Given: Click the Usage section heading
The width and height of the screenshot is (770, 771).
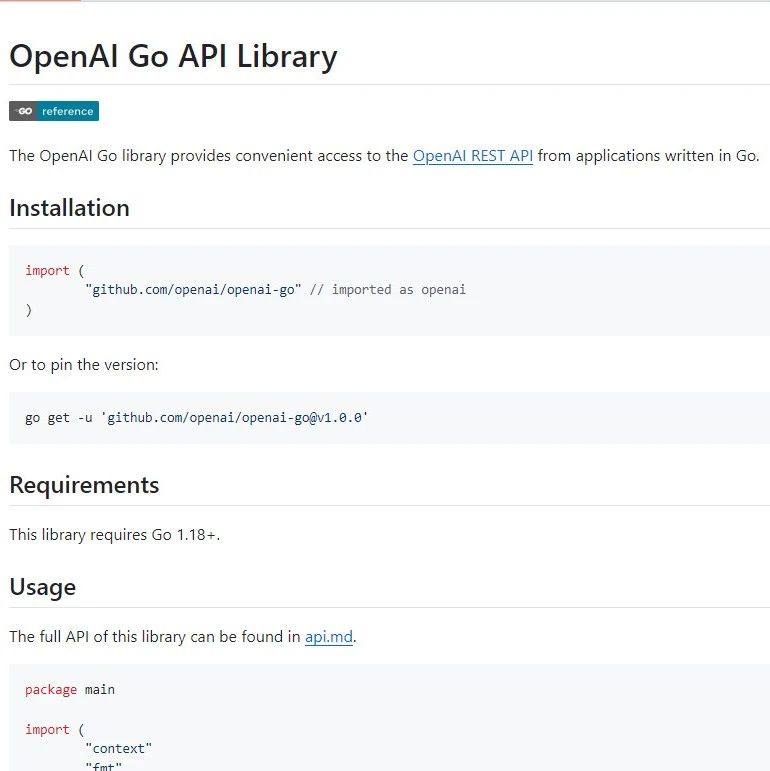Looking at the screenshot, I should 42,587.
